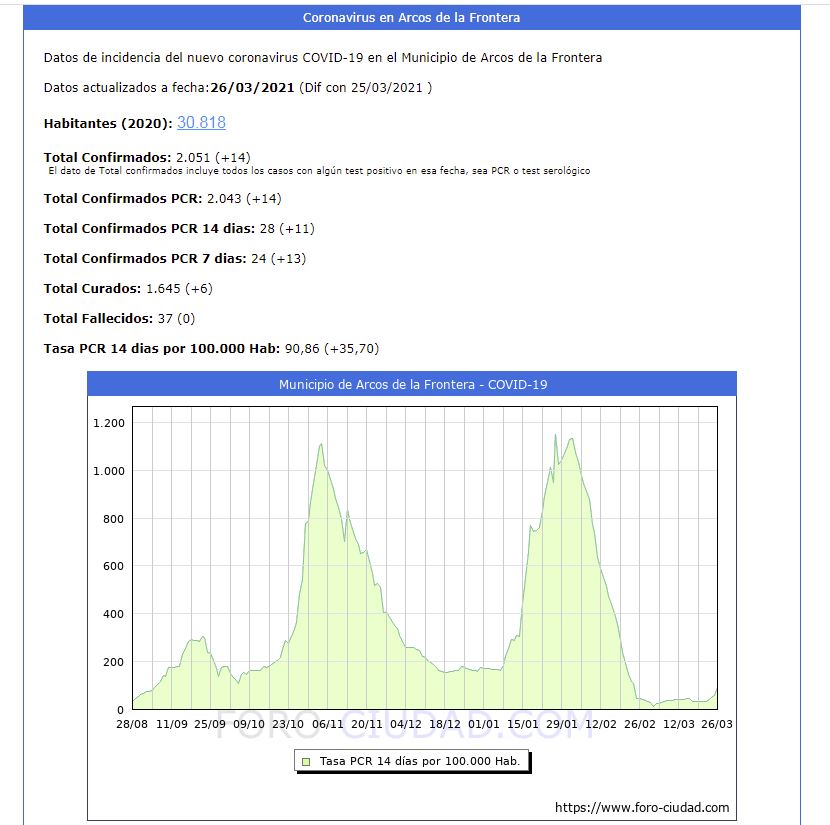This screenshot has height=825, width=830.
Task: Click the legend label 'Tasa PCR 14 días por 100.000 Hab.'
Action: click(x=420, y=761)
